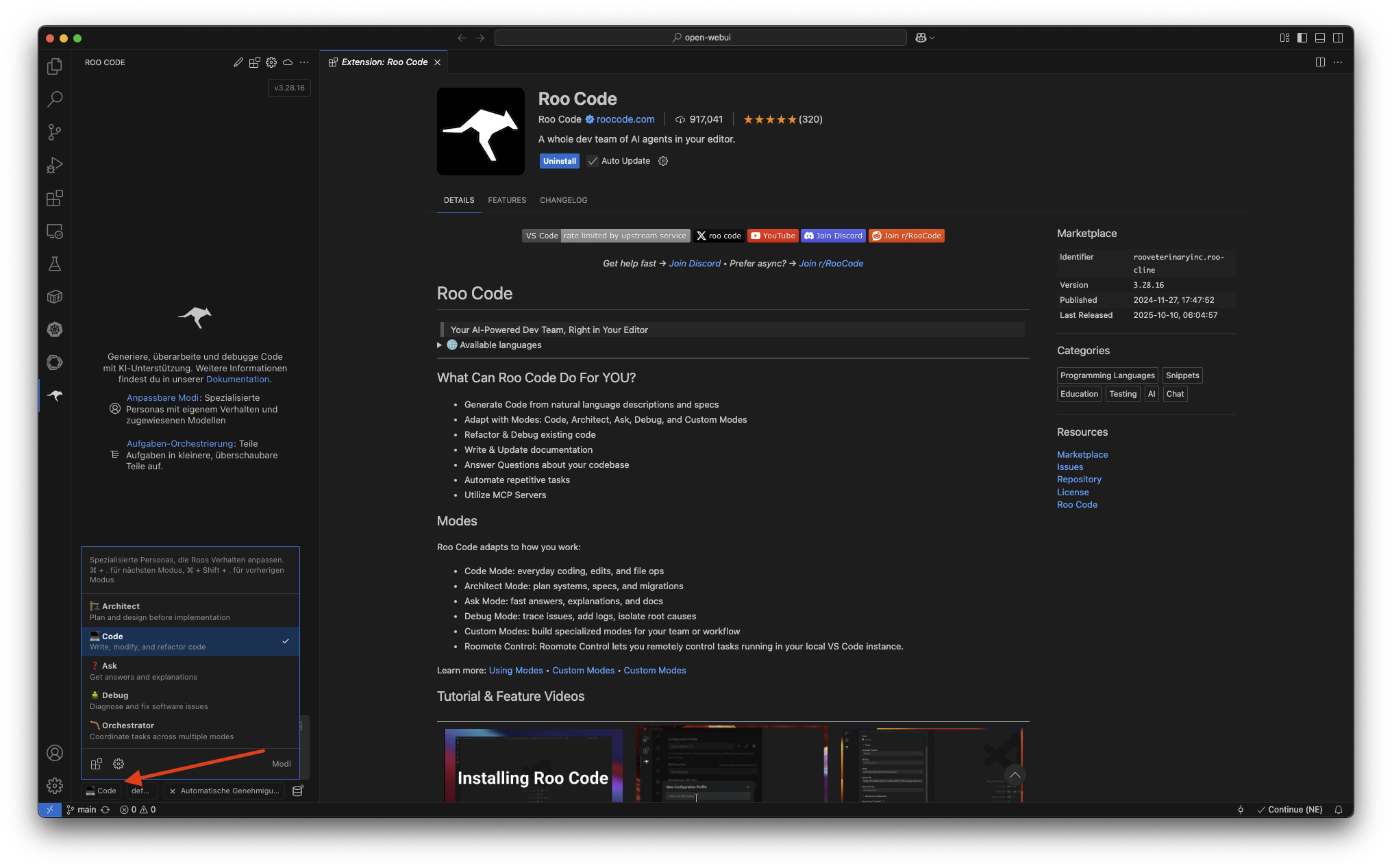
Task: Open the Explorer view in activity bar
Action: coord(55,66)
